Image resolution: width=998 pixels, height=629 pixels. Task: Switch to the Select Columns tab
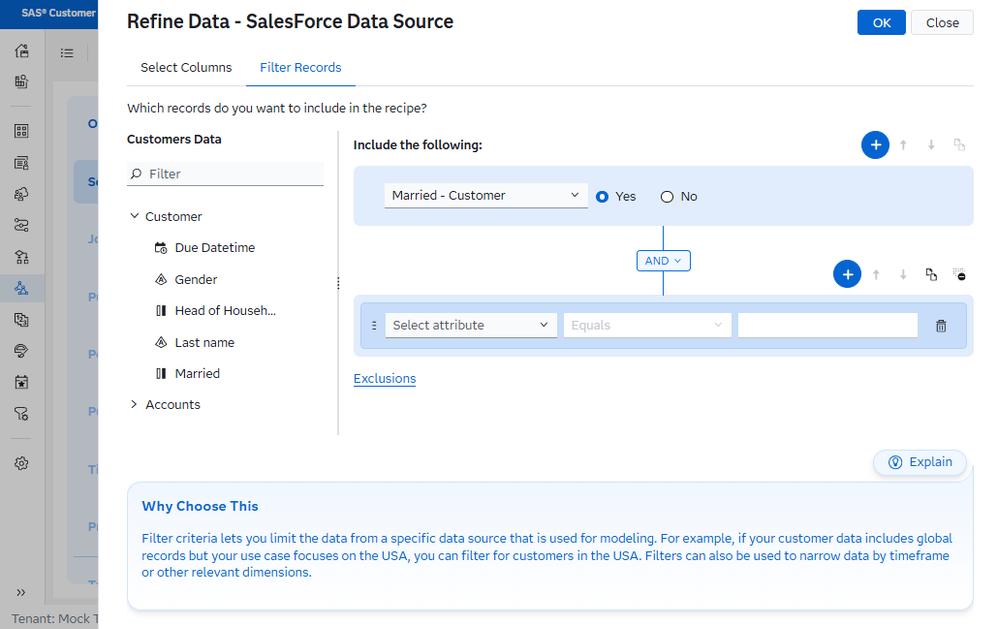coord(186,67)
